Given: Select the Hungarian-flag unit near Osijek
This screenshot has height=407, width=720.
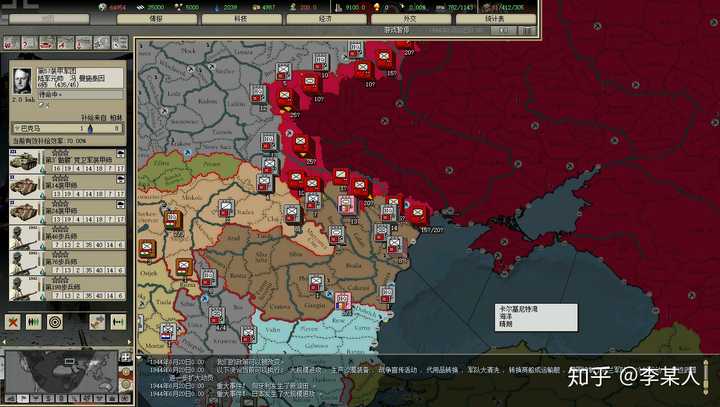Looking at the screenshot, I should pos(147,249).
